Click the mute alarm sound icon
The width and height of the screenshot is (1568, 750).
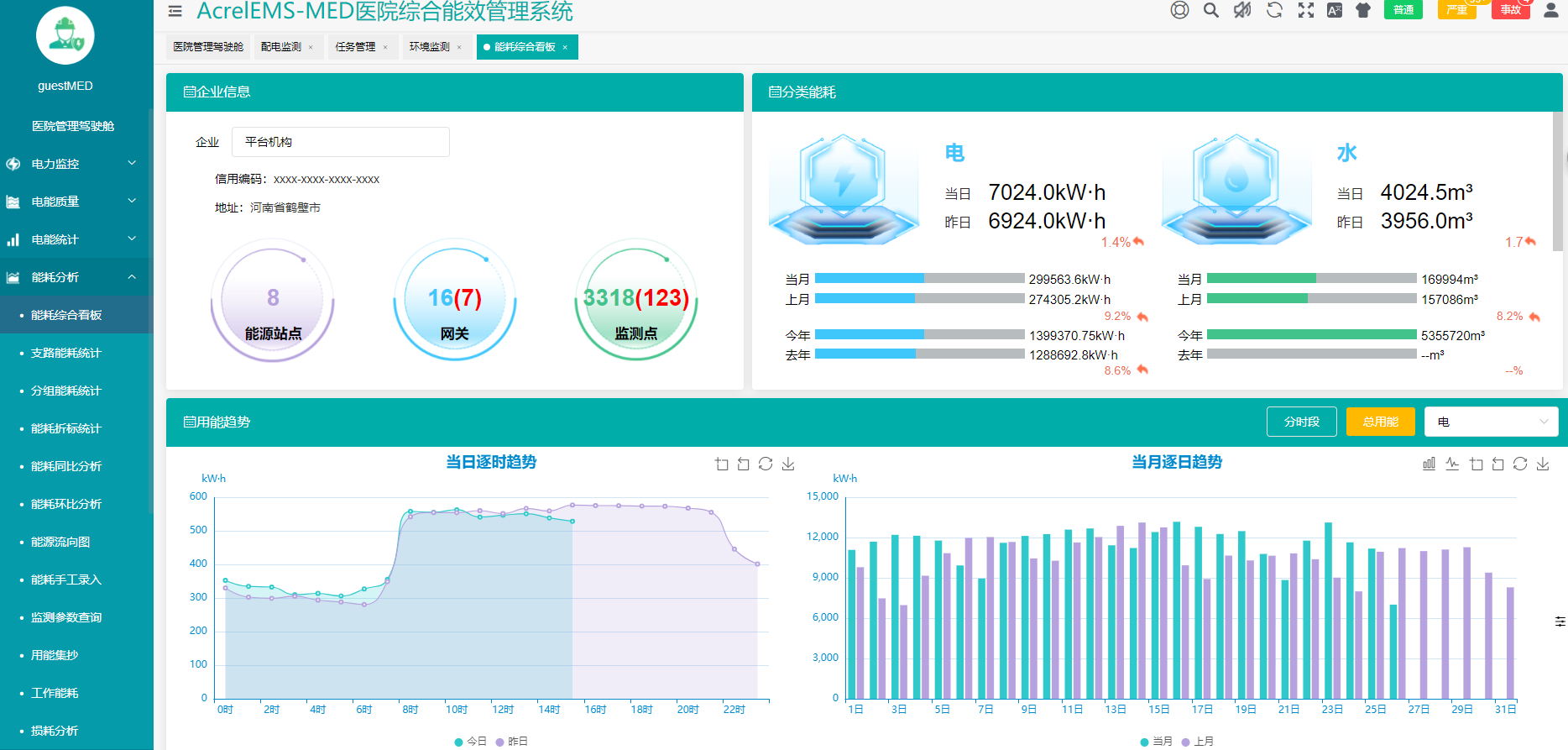click(x=1242, y=10)
